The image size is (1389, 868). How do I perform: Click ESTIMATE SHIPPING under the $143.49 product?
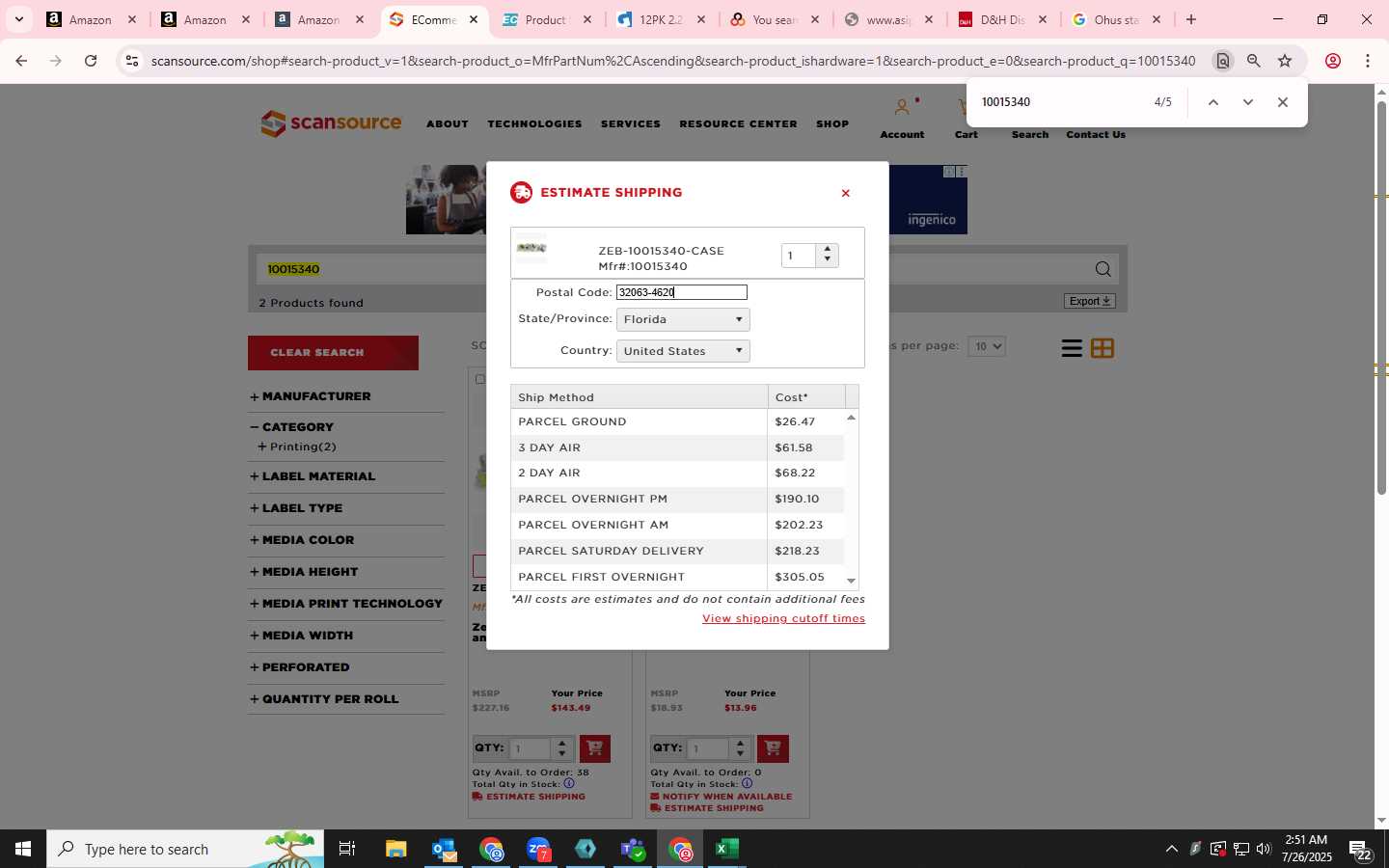(529, 797)
